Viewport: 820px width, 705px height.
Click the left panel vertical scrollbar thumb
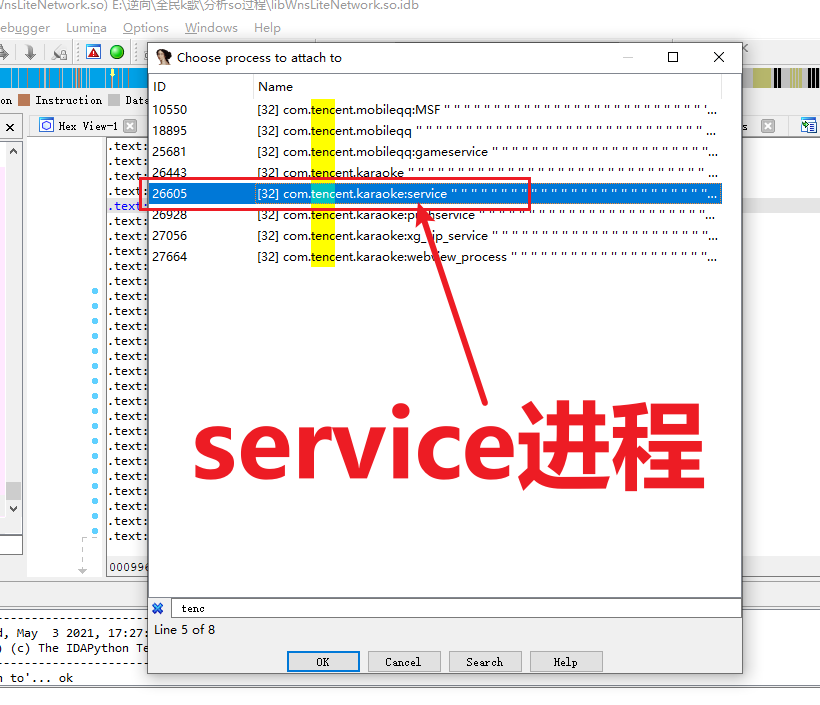point(14,491)
